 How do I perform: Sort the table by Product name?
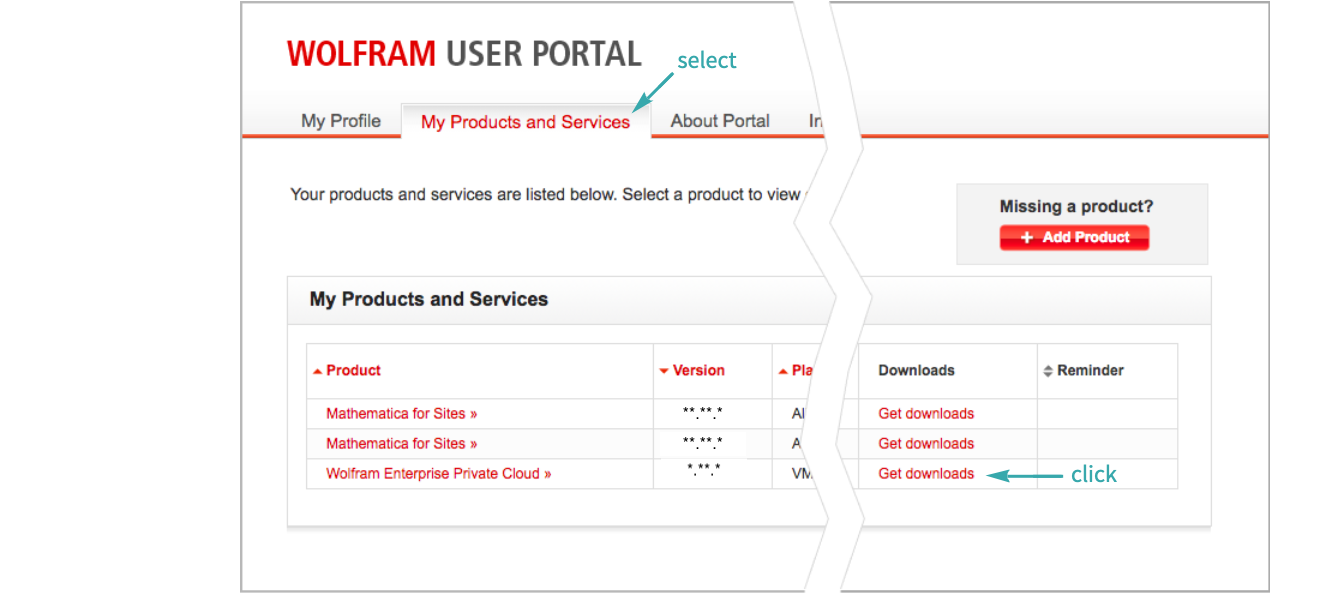353,370
